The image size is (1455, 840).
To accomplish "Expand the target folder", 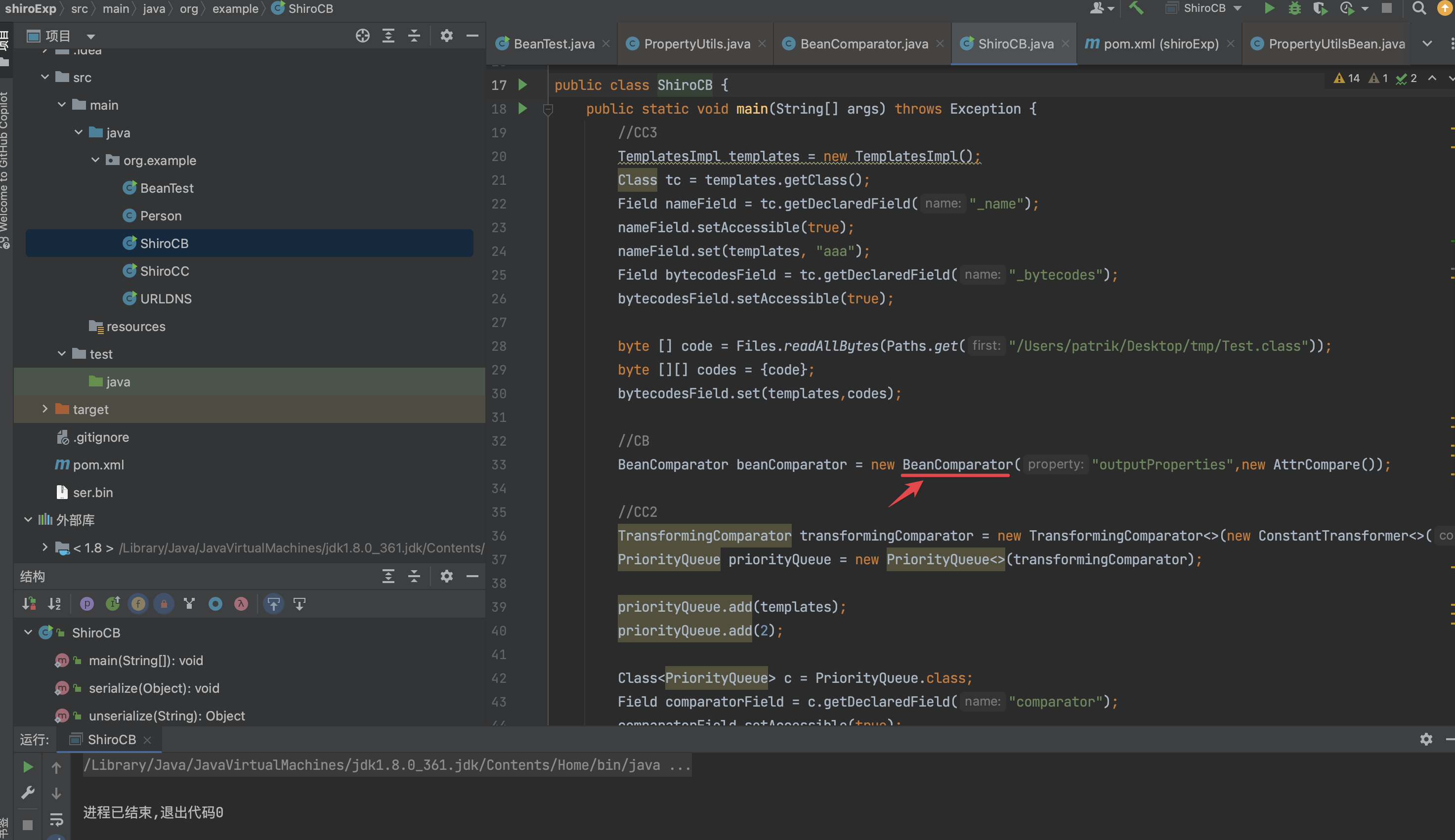I will pyautogui.click(x=45, y=409).
